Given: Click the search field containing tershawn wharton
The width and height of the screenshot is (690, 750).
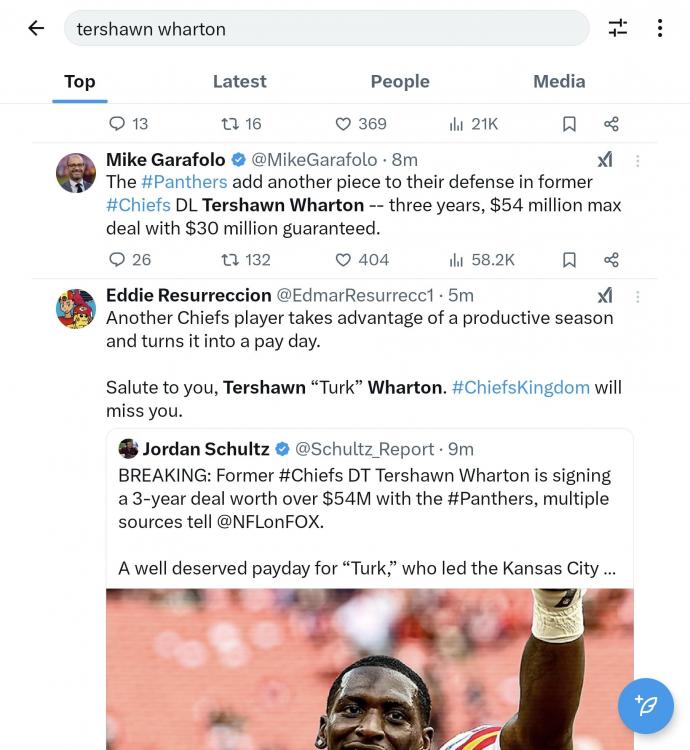Looking at the screenshot, I should (326, 29).
